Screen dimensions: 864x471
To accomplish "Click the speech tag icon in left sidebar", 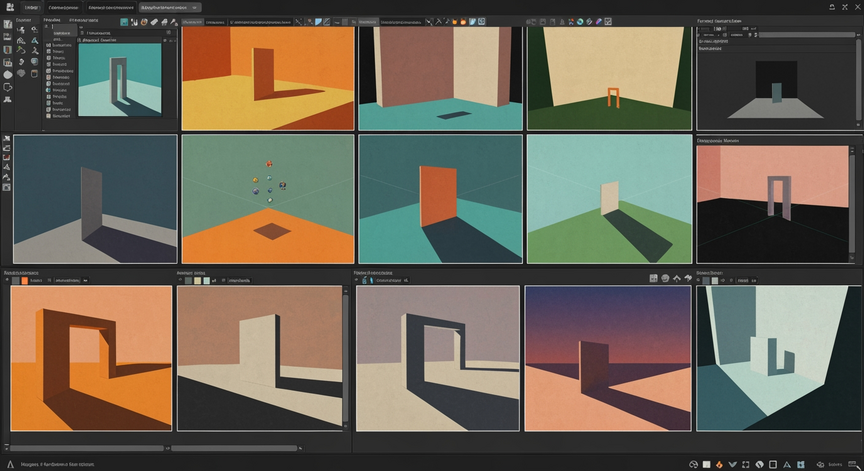I will pos(8,87).
